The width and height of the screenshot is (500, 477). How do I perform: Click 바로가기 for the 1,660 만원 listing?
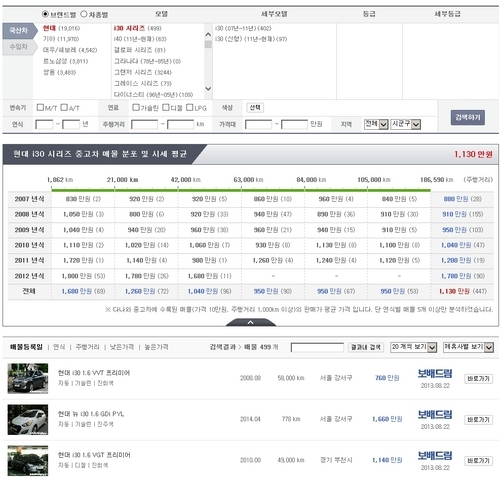pyautogui.click(x=478, y=420)
